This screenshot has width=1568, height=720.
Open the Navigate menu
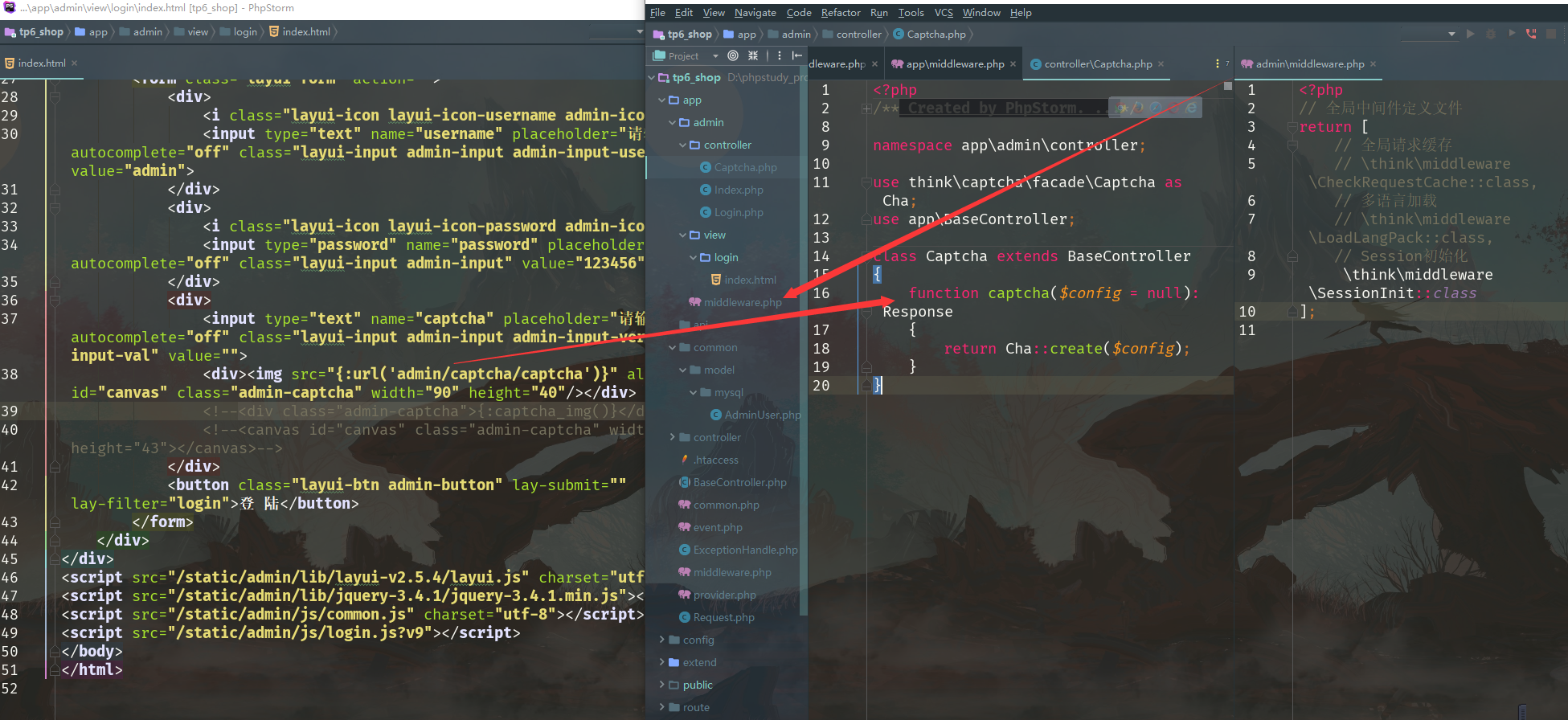[755, 13]
